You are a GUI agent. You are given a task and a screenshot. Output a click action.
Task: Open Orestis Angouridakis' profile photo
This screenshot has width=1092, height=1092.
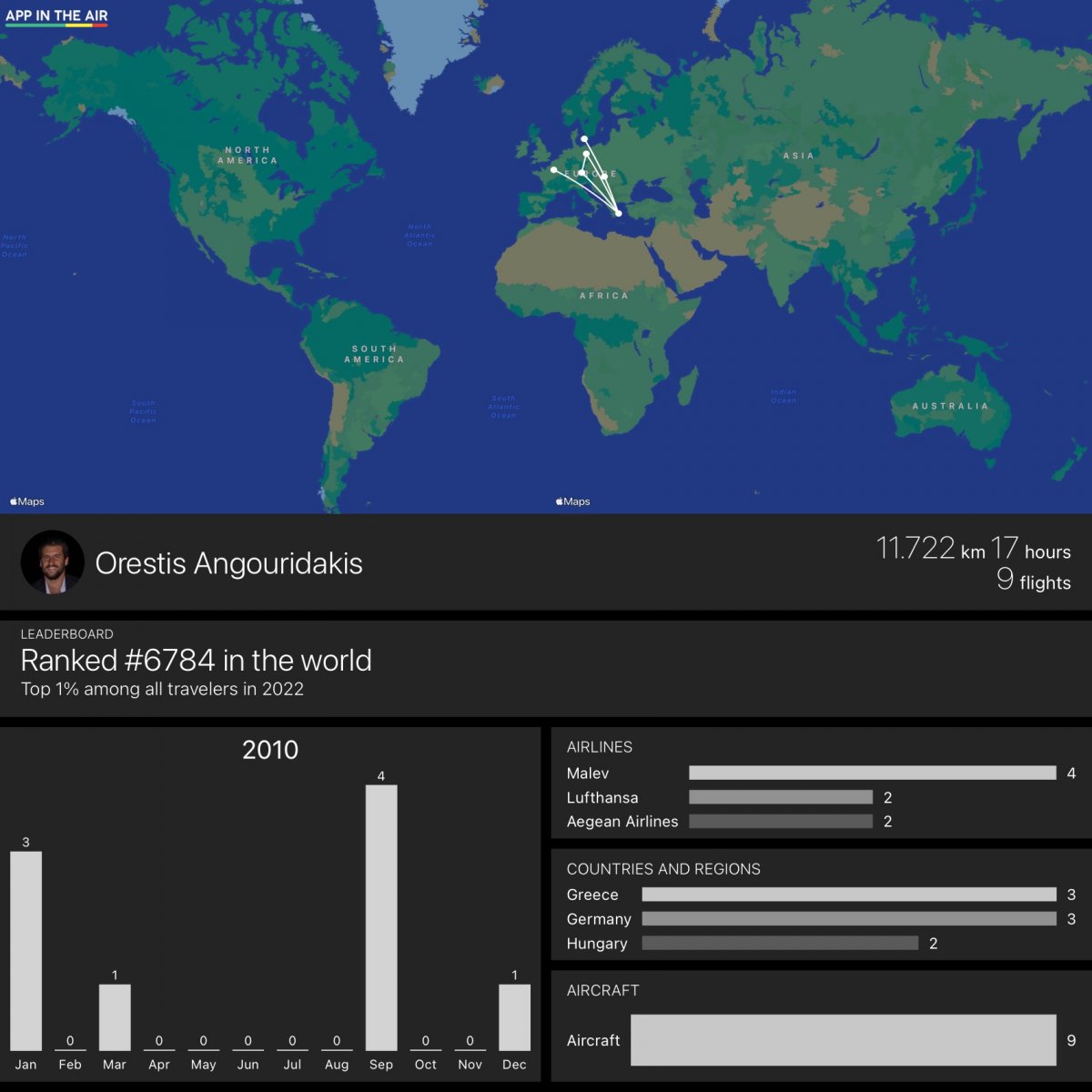click(52, 562)
